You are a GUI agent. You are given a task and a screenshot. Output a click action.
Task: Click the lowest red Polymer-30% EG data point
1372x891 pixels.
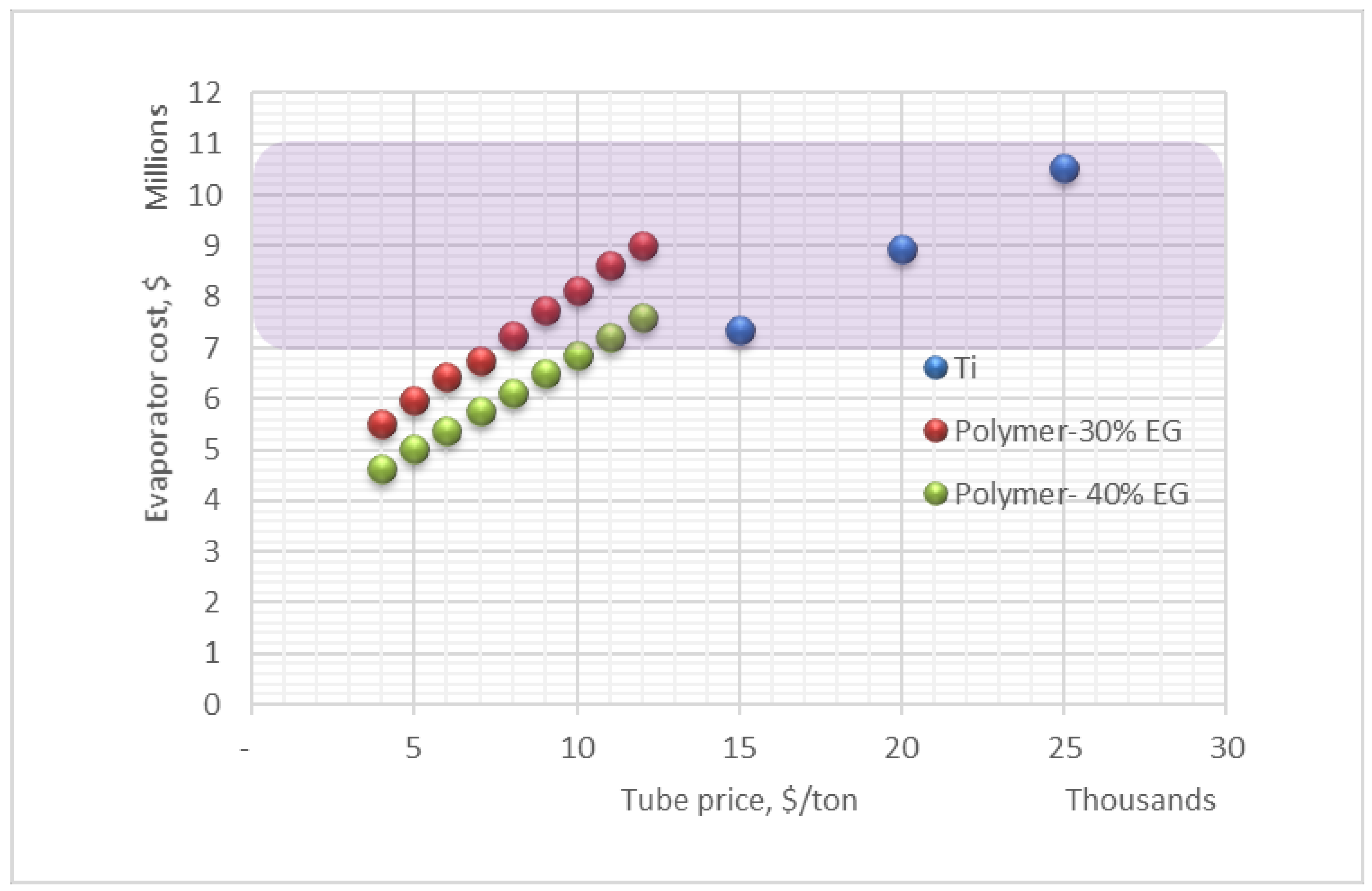tap(382, 424)
